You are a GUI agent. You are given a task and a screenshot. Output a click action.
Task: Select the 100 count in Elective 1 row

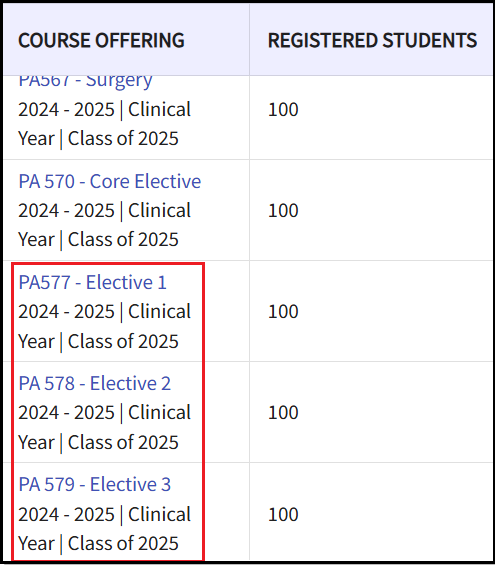(283, 311)
